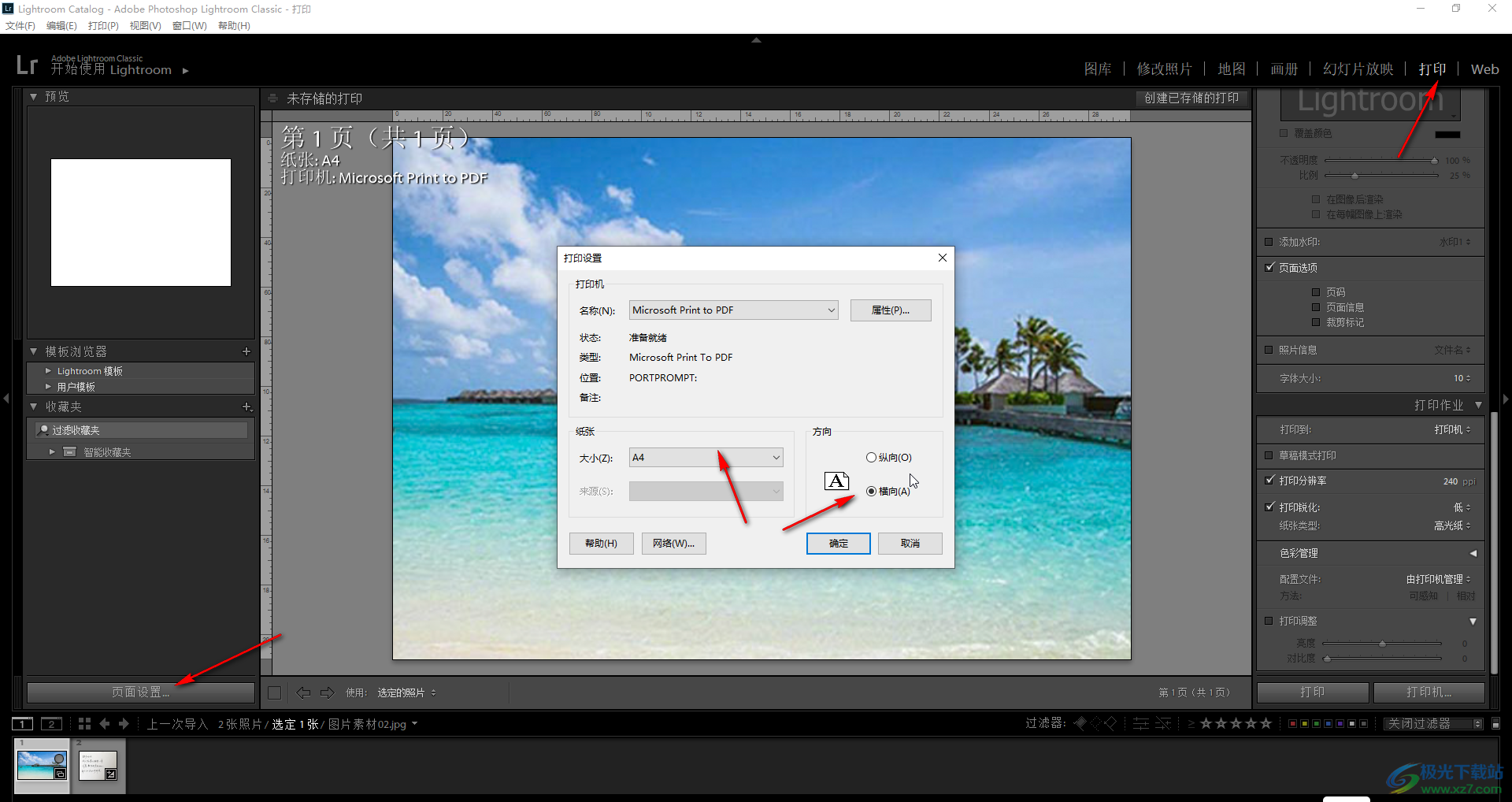Open the 视图(V) menu
Screen dimensions: 1512x802
(145, 26)
